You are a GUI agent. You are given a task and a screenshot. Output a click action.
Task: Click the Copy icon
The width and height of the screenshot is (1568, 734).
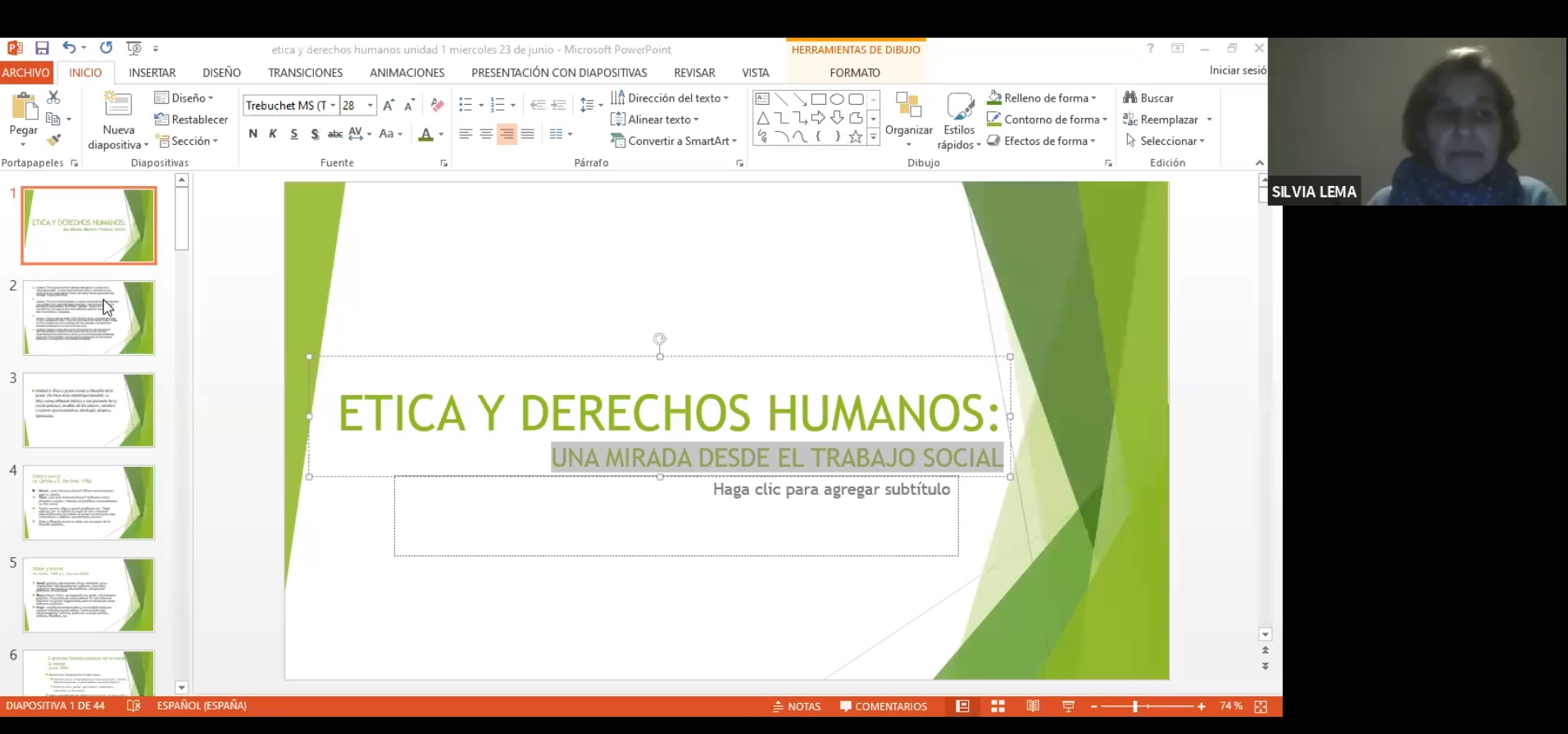coord(53,119)
